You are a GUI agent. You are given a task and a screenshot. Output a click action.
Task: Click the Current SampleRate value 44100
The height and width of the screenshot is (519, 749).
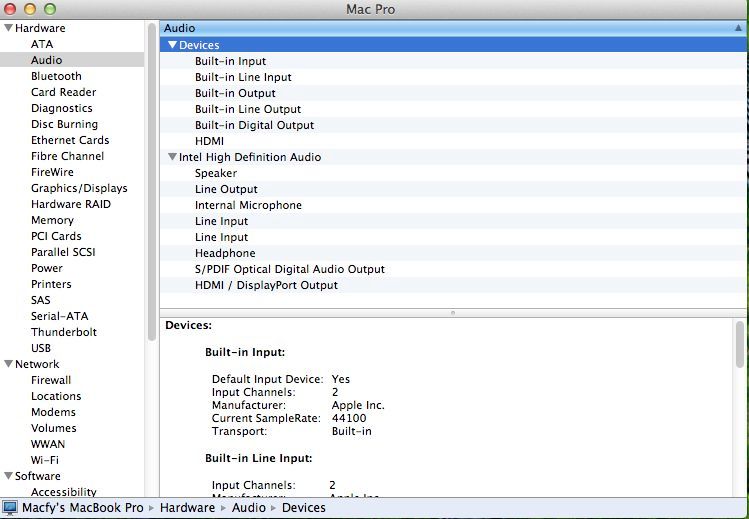[349, 418]
